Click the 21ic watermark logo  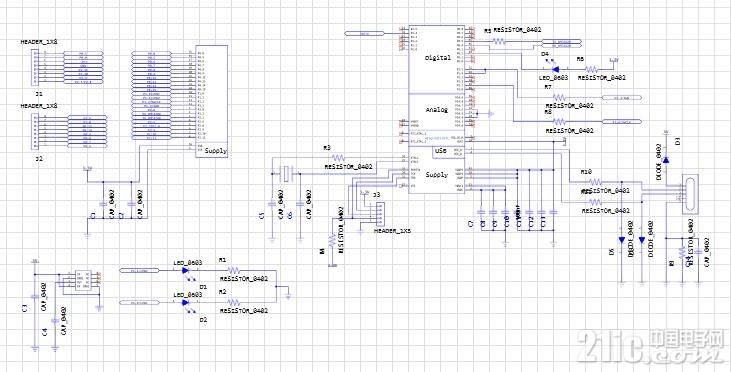pos(649,347)
